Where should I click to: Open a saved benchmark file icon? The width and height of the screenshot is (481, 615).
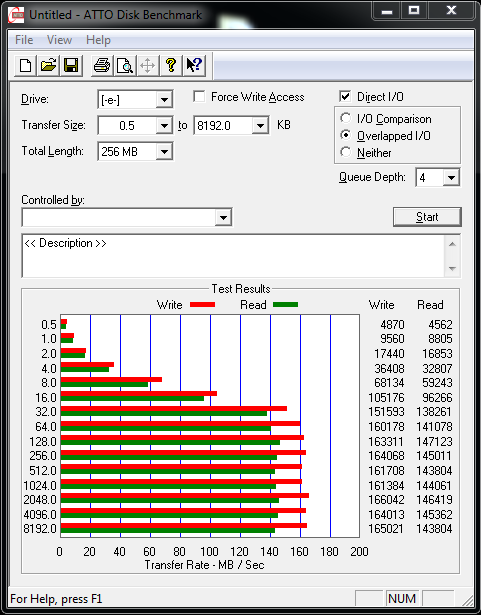[48, 66]
